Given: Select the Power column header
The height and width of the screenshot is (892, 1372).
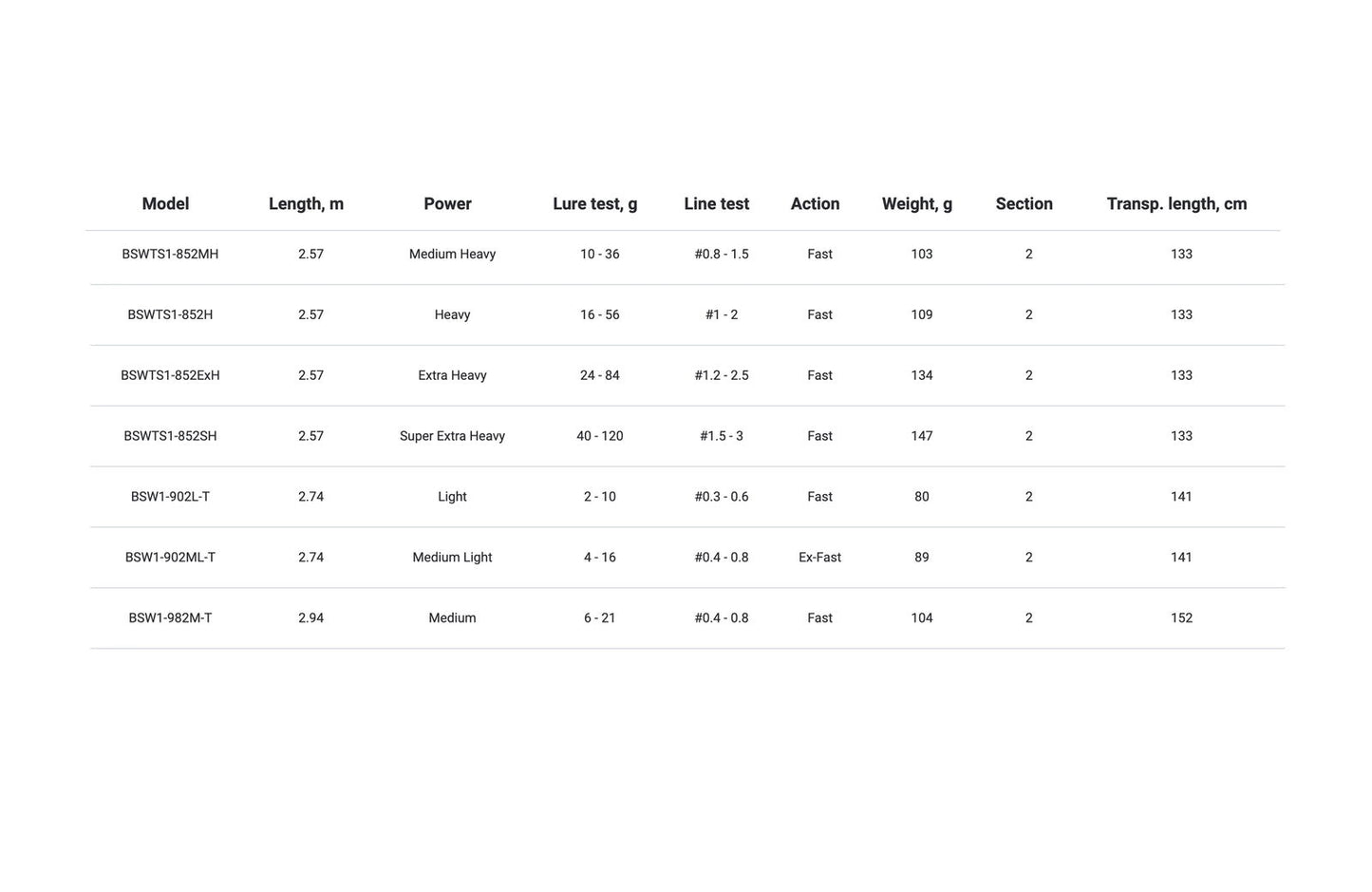Looking at the screenshot, I should (447, 204).
